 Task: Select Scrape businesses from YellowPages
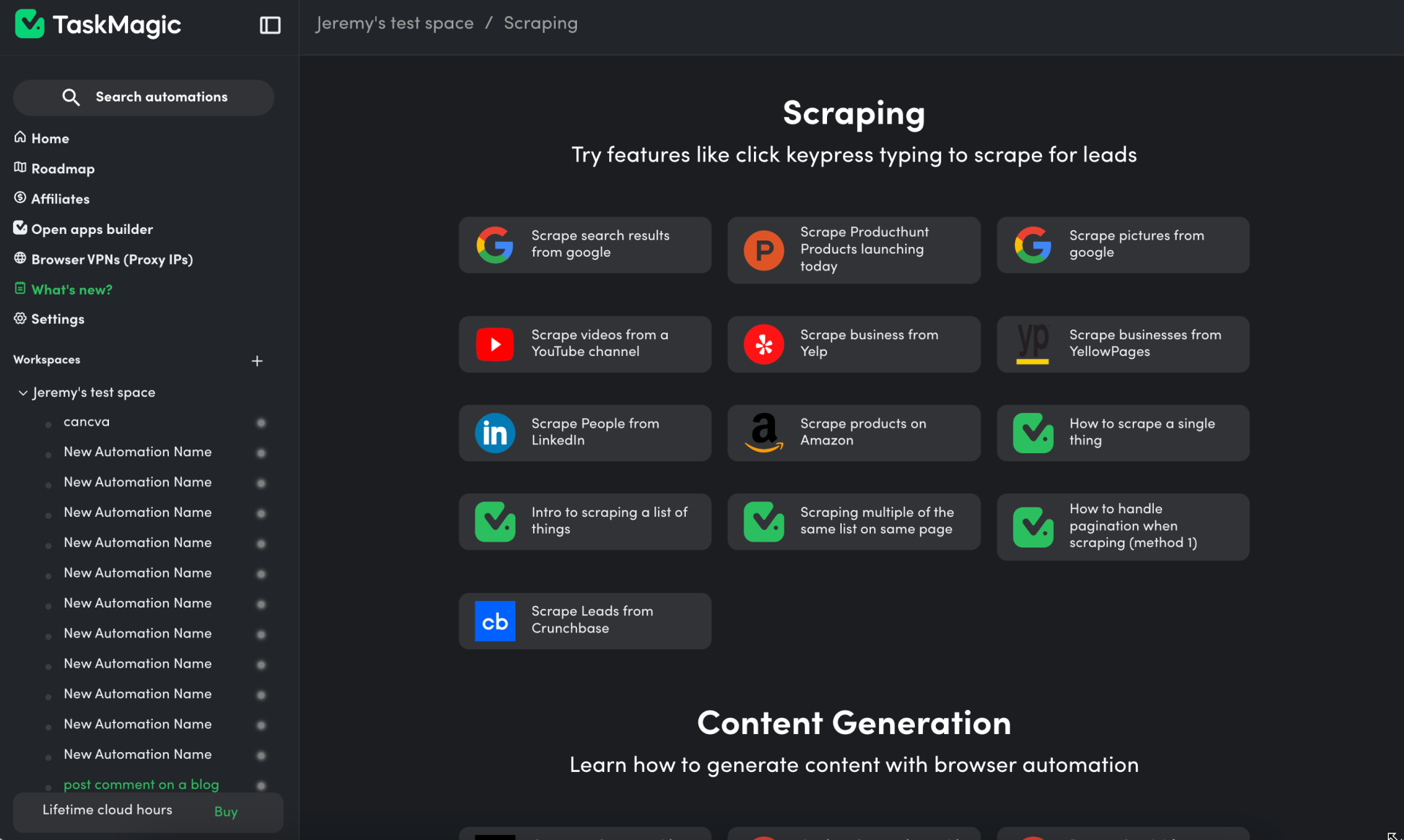tap(1122, 344)
